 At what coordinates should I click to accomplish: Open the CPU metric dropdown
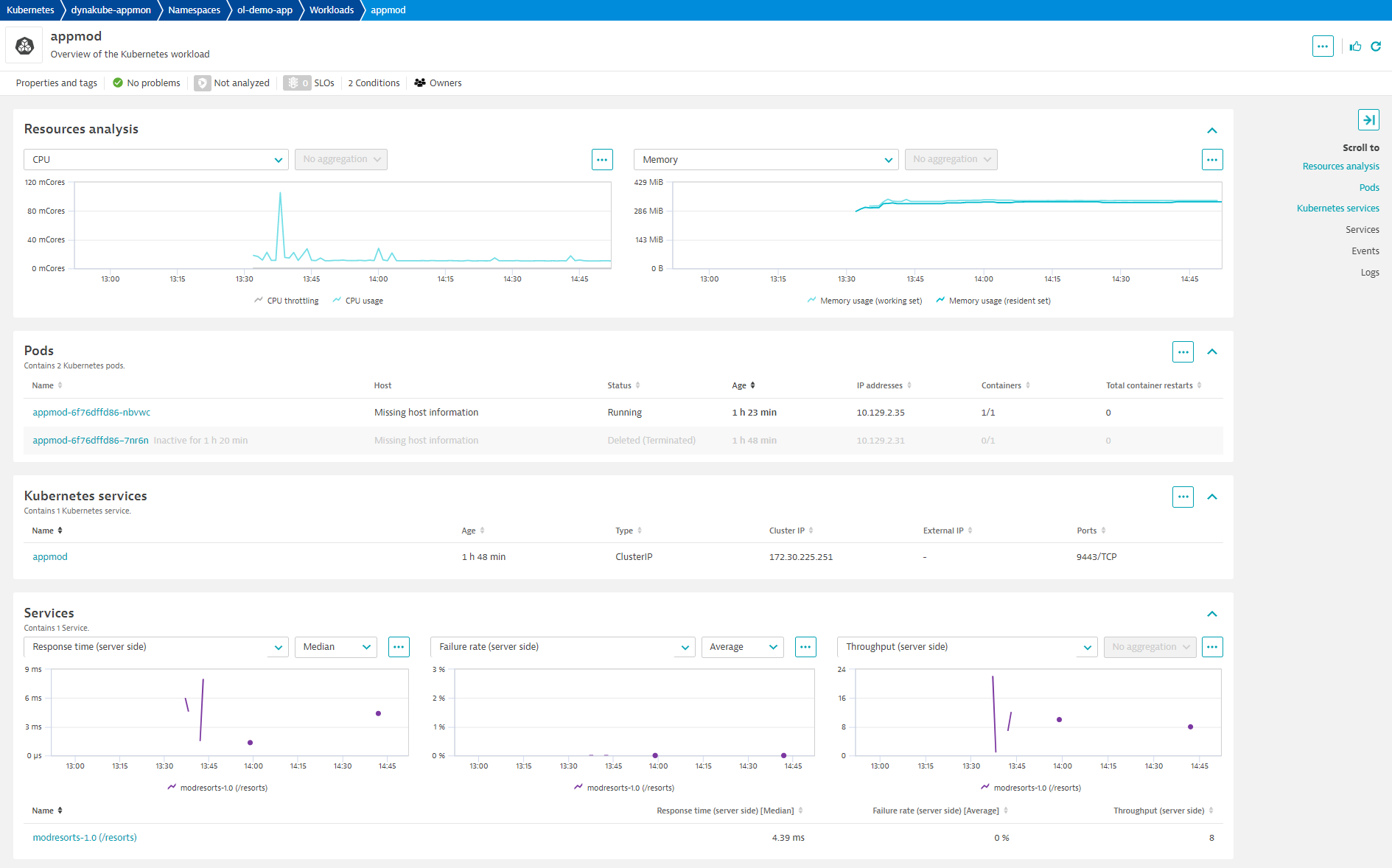click(156, 160)
